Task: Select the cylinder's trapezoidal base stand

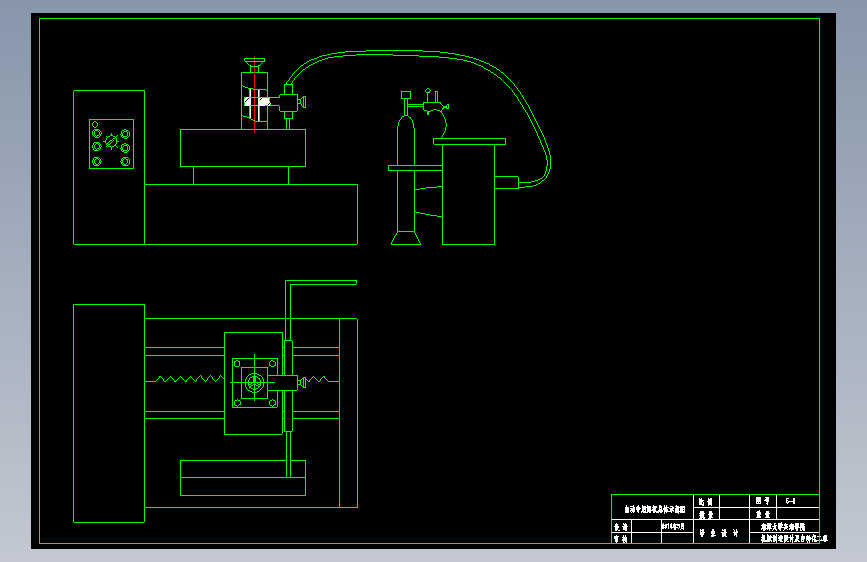Action: click(x=406, y=238)
